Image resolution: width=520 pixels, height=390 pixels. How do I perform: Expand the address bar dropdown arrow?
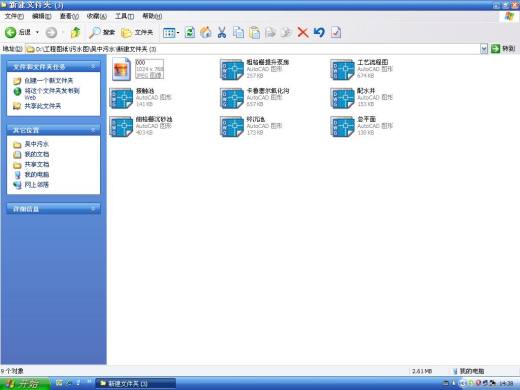click(x=484, y=49)
